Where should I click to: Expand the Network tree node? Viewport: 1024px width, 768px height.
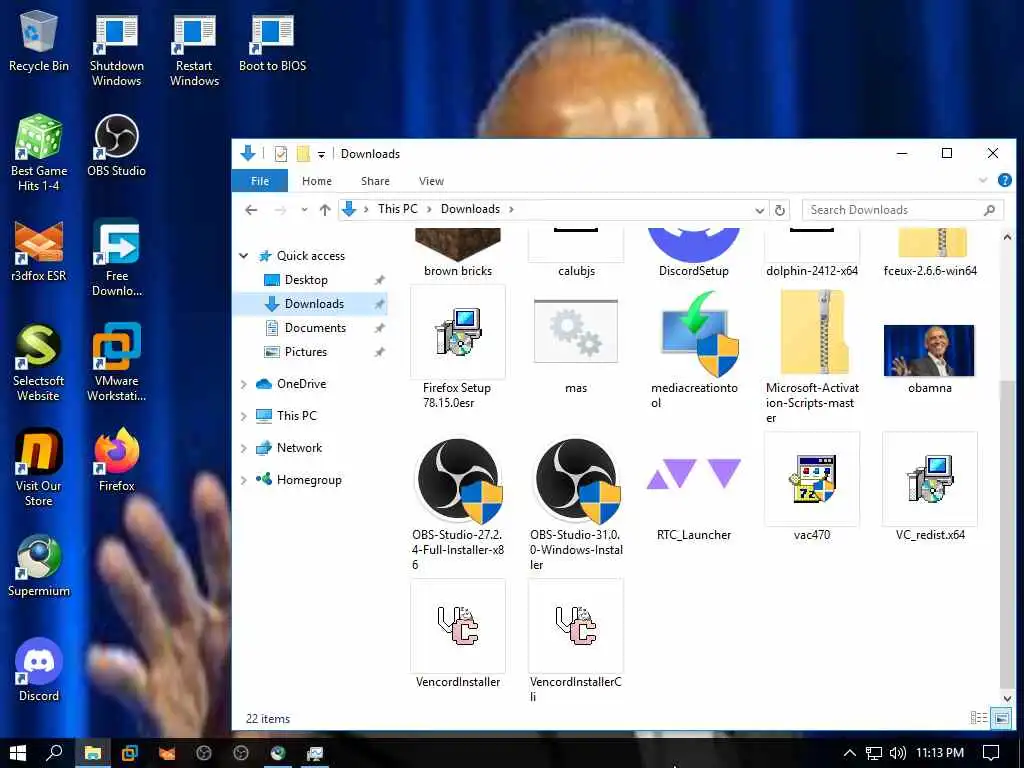click(x=244, y=448)
